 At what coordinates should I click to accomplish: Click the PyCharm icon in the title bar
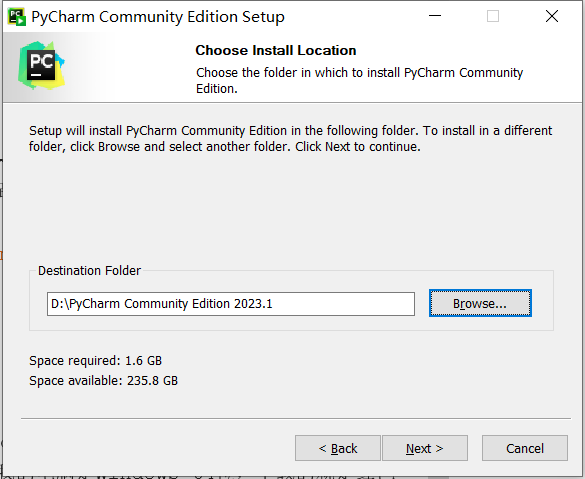(17, 17)
